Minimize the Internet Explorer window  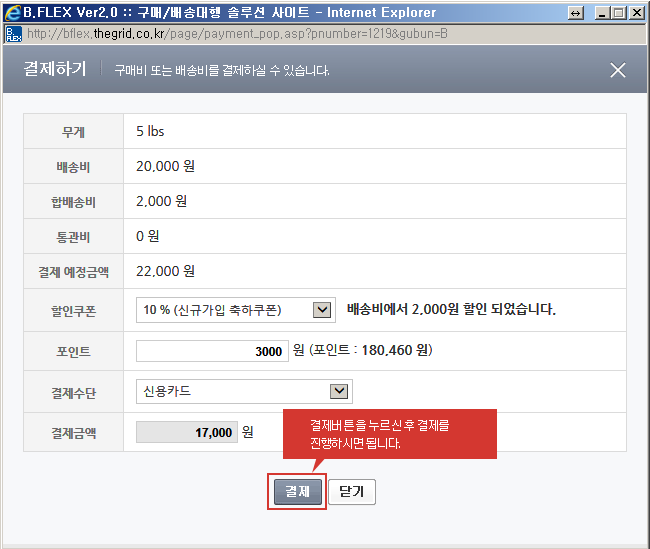(x=602, y=13)
